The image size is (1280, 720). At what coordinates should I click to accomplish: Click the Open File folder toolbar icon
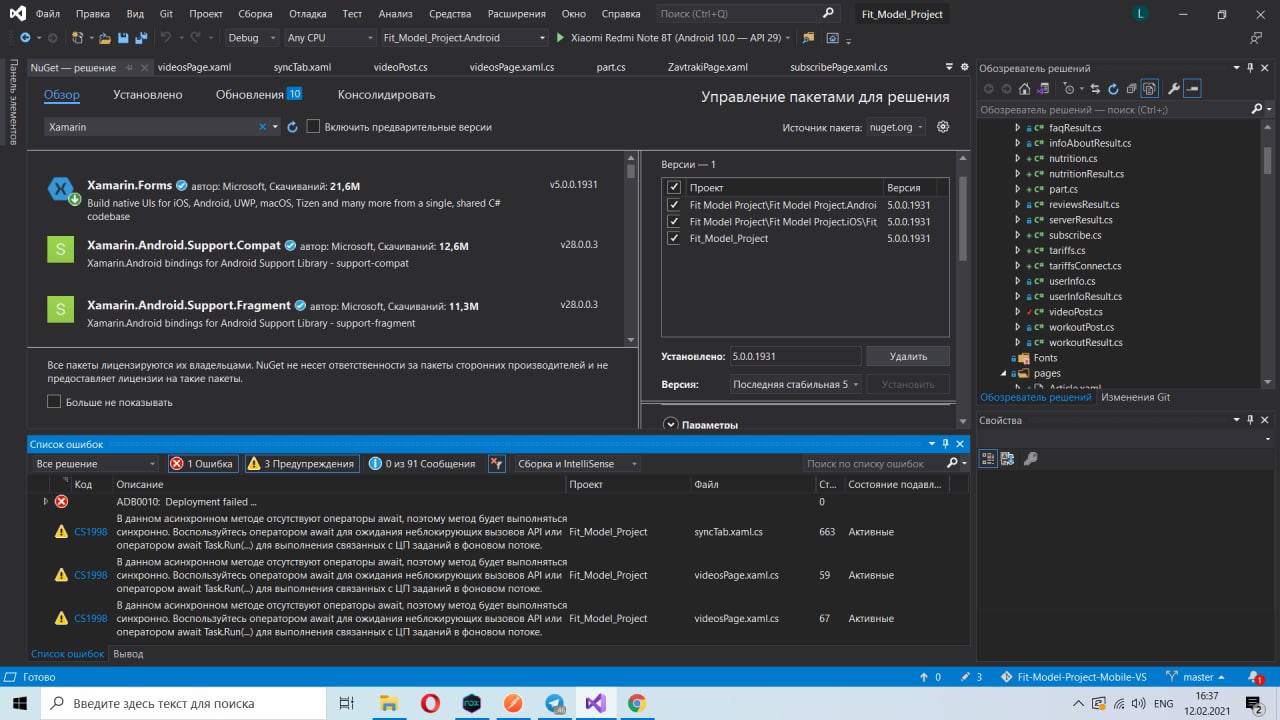pyautogui.click(x=104, y=38)
